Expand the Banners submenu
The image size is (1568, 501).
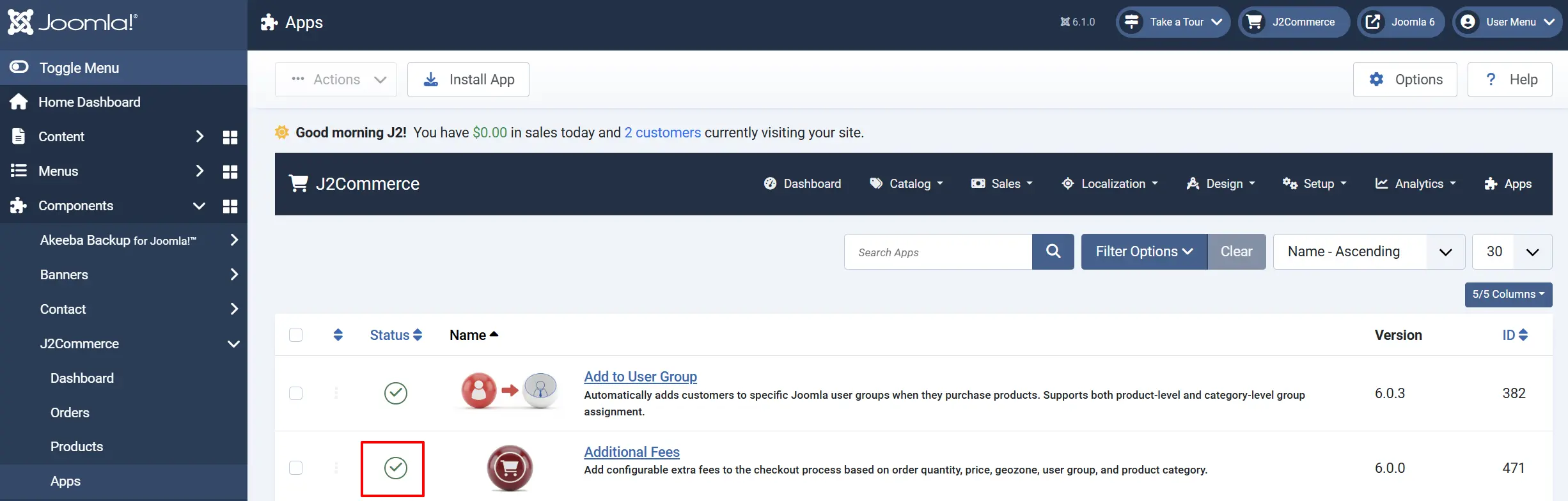(x=234, y=274)
